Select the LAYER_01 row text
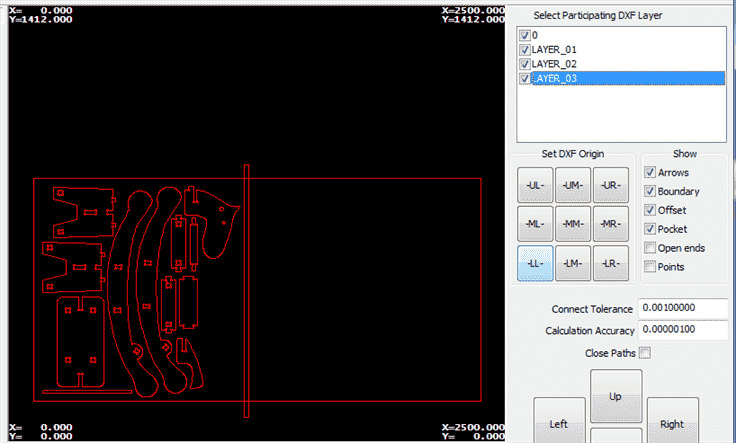The height and width of the screenshot is (443, 736). pyautogui.click(x=554, y=50)
